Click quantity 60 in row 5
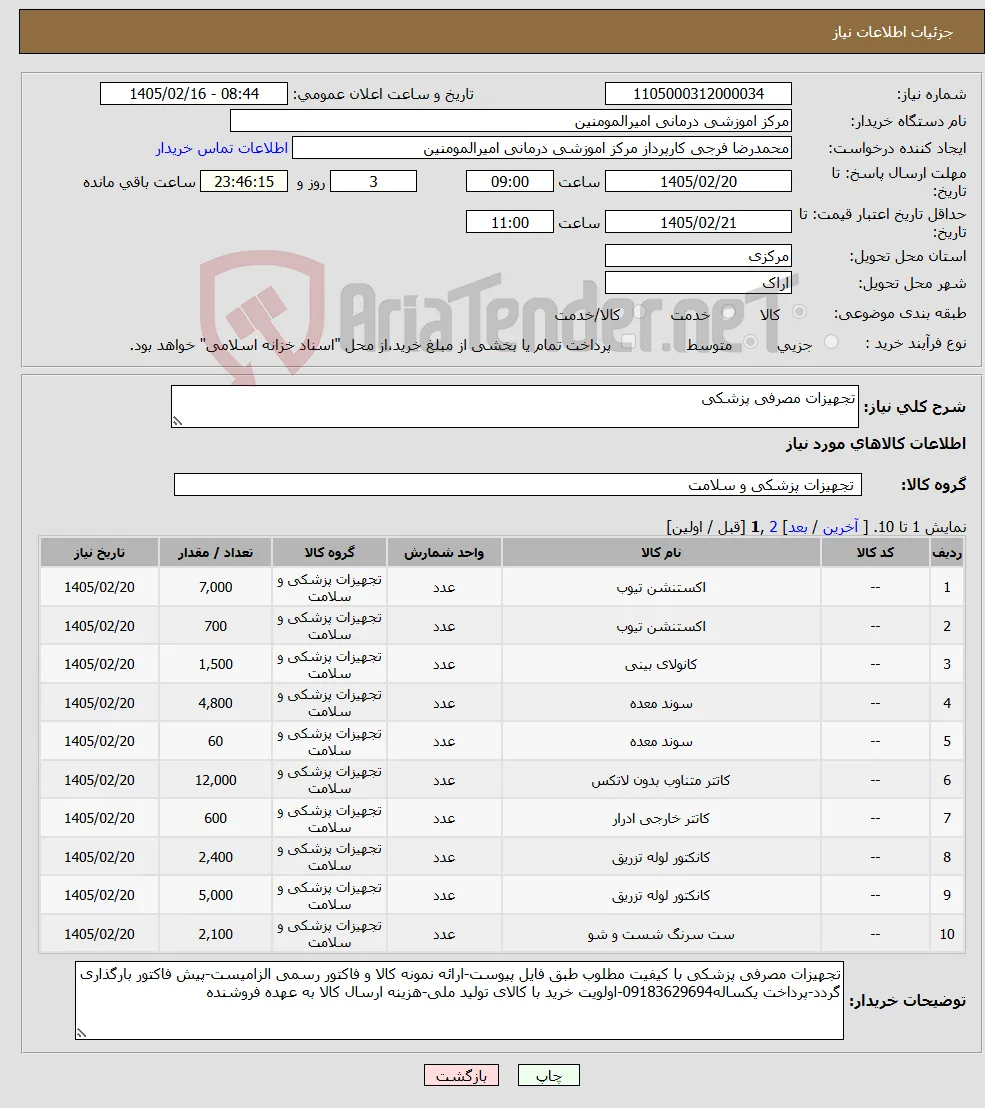 tap(216, 741)
